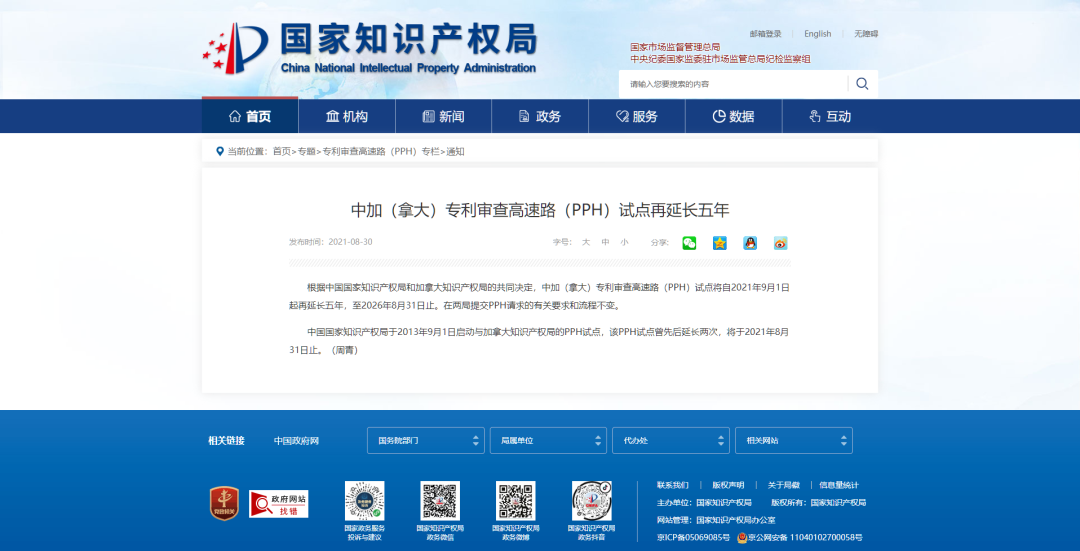
Task: Click 联系我们 in footer
Action: click(x=672, y=485)
